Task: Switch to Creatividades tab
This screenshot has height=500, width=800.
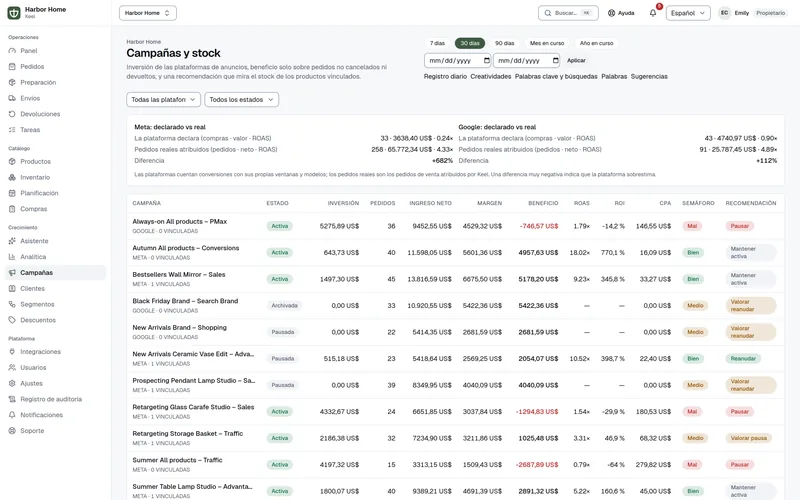Action: point(491,77)
